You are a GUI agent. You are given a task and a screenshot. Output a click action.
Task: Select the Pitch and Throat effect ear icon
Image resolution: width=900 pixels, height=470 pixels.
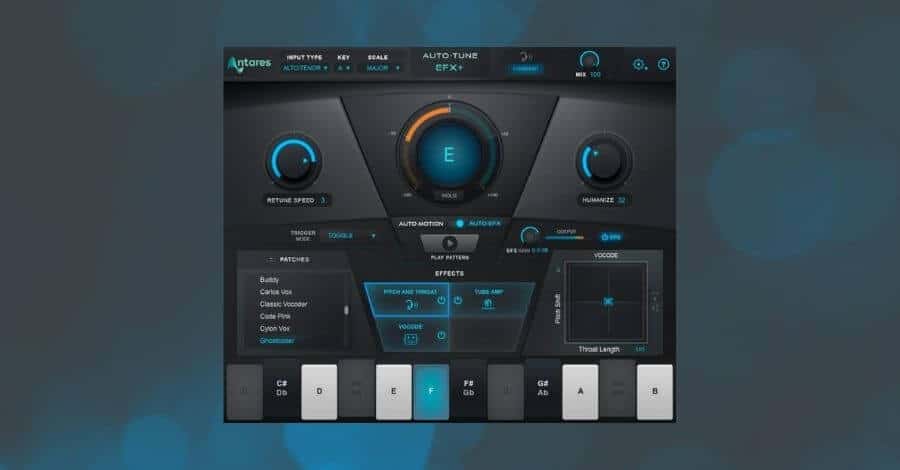coord(411,305)
